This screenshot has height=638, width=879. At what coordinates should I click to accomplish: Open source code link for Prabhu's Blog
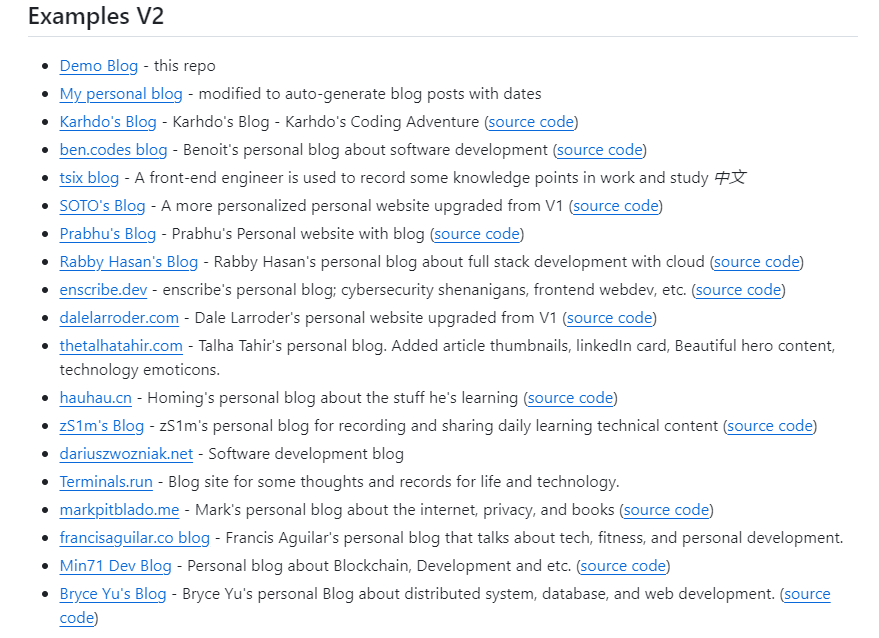coord(477,234)
